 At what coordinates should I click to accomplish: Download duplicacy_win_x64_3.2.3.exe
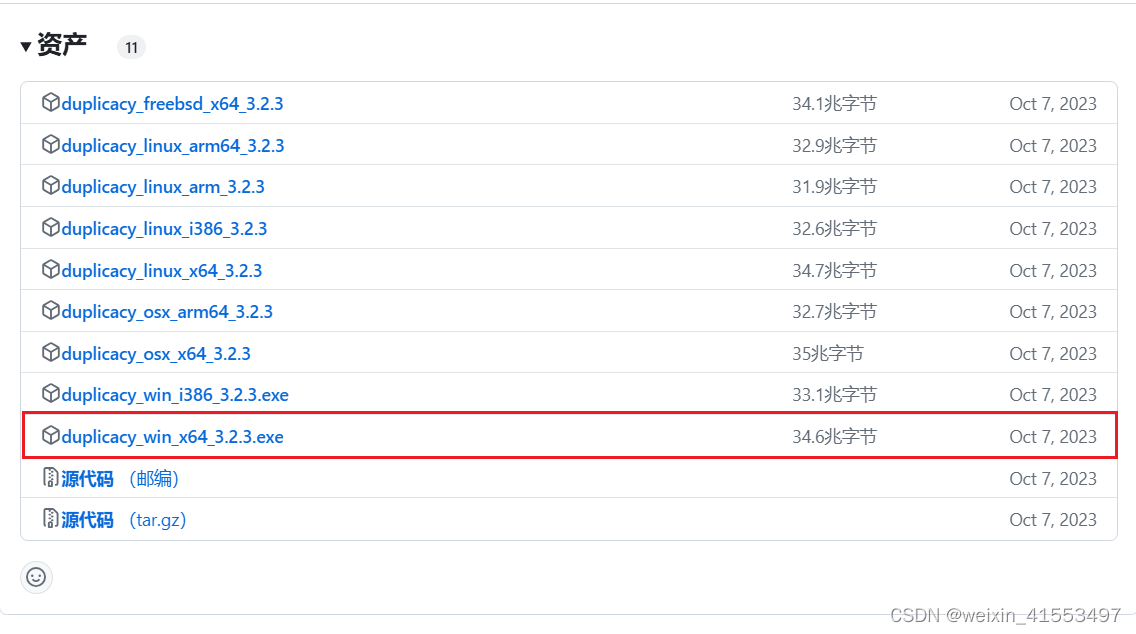point(172,438)
